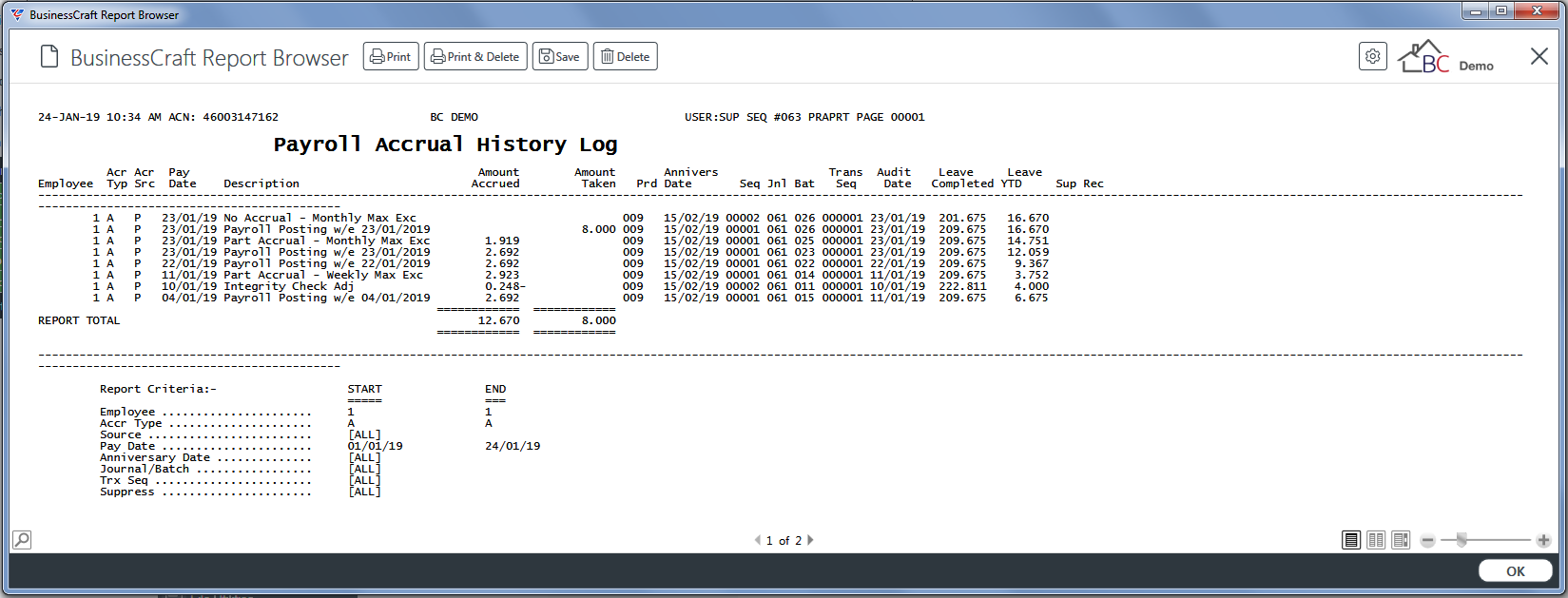The width and height of the screenshot is (1568, 598).
Task: Click the leave YTD value 9.367
Action: tap(1032, 263)
